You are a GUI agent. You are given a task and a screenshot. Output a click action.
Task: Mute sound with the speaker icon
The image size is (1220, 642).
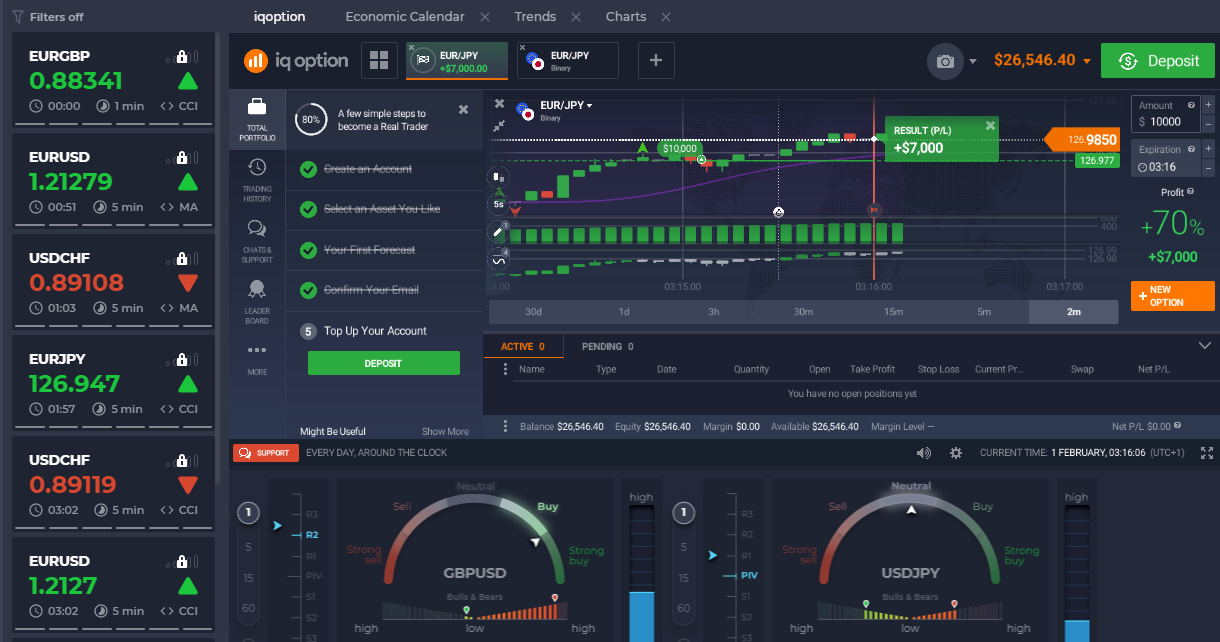coord(923,453)
